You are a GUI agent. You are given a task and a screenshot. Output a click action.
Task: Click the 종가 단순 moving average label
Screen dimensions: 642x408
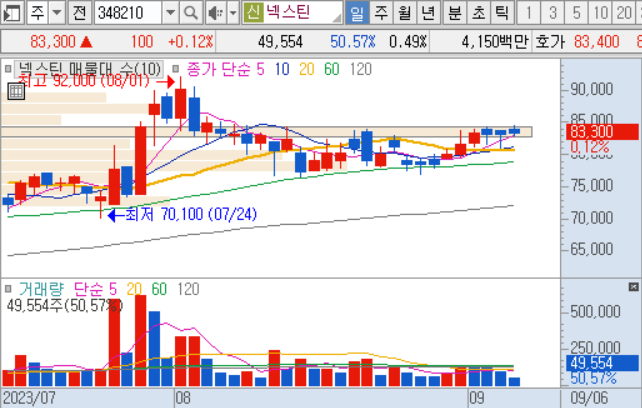(x=219, y=69)
